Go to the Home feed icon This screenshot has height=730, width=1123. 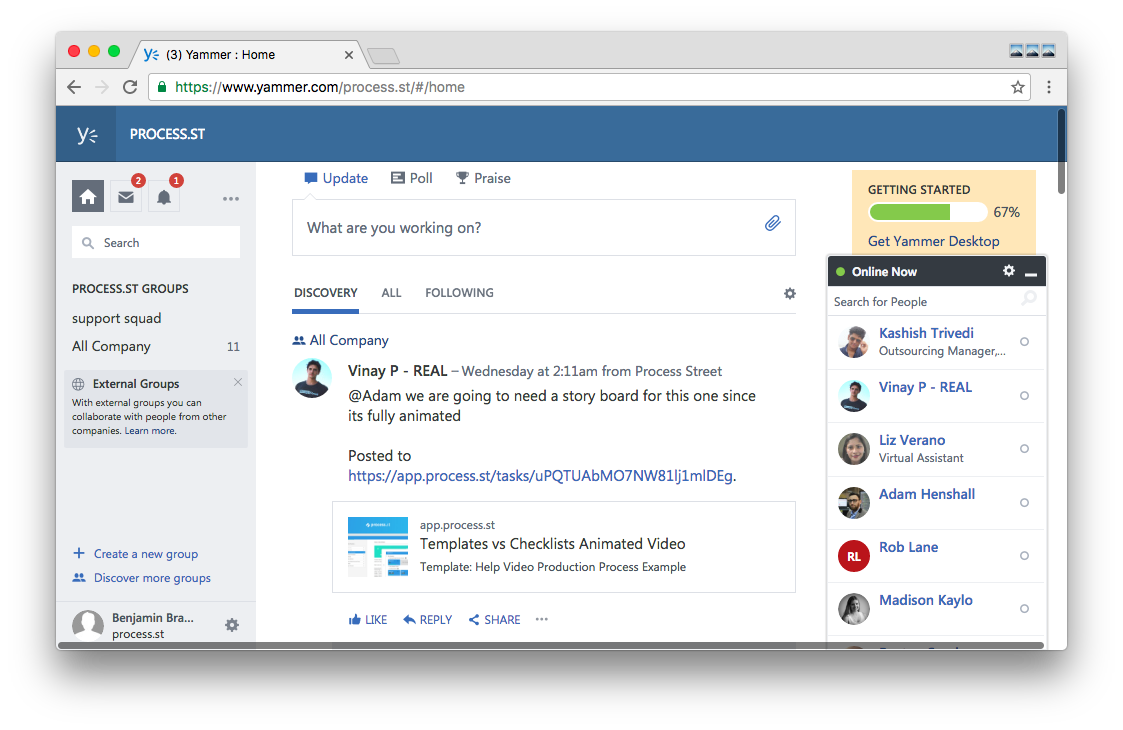pos(88,196)
